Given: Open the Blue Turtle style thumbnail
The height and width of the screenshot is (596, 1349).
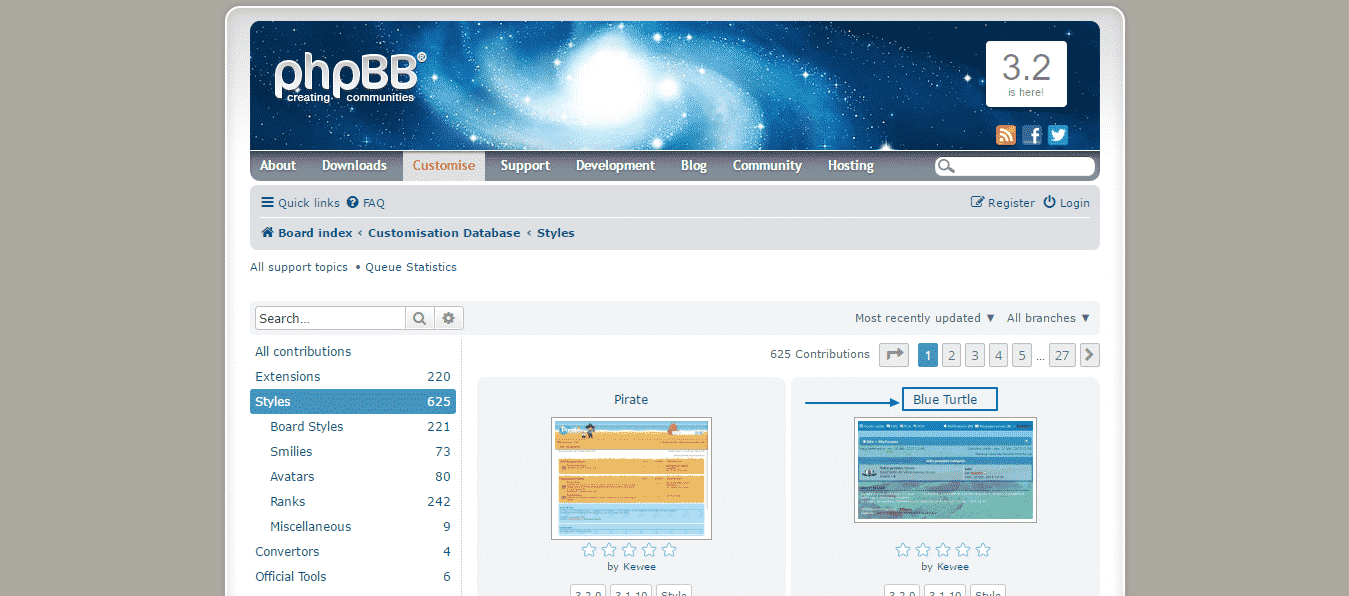Looking at the screenshot, I should (944, 470).
